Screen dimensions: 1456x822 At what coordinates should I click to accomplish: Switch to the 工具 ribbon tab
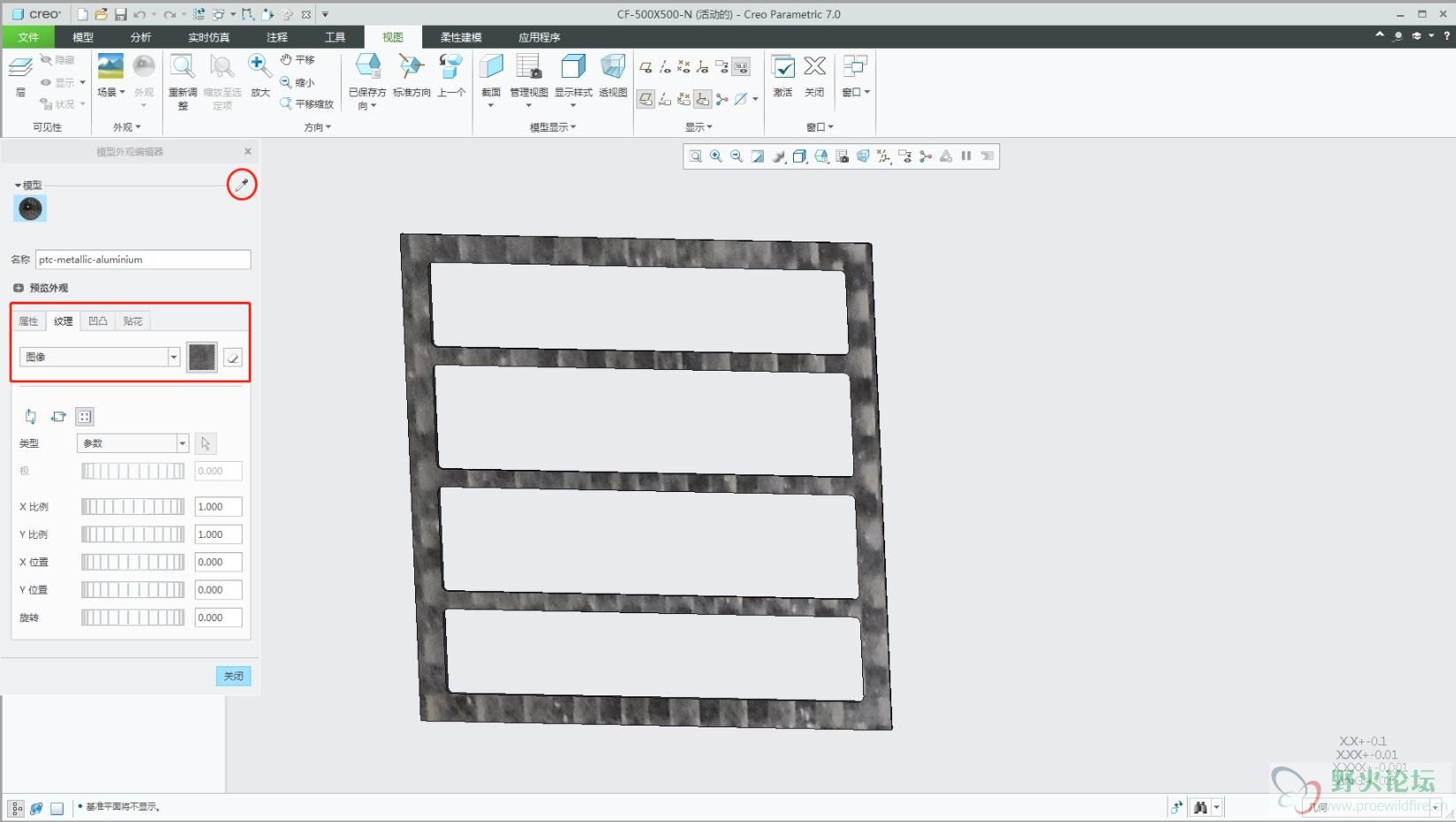(x=335, y=37)
